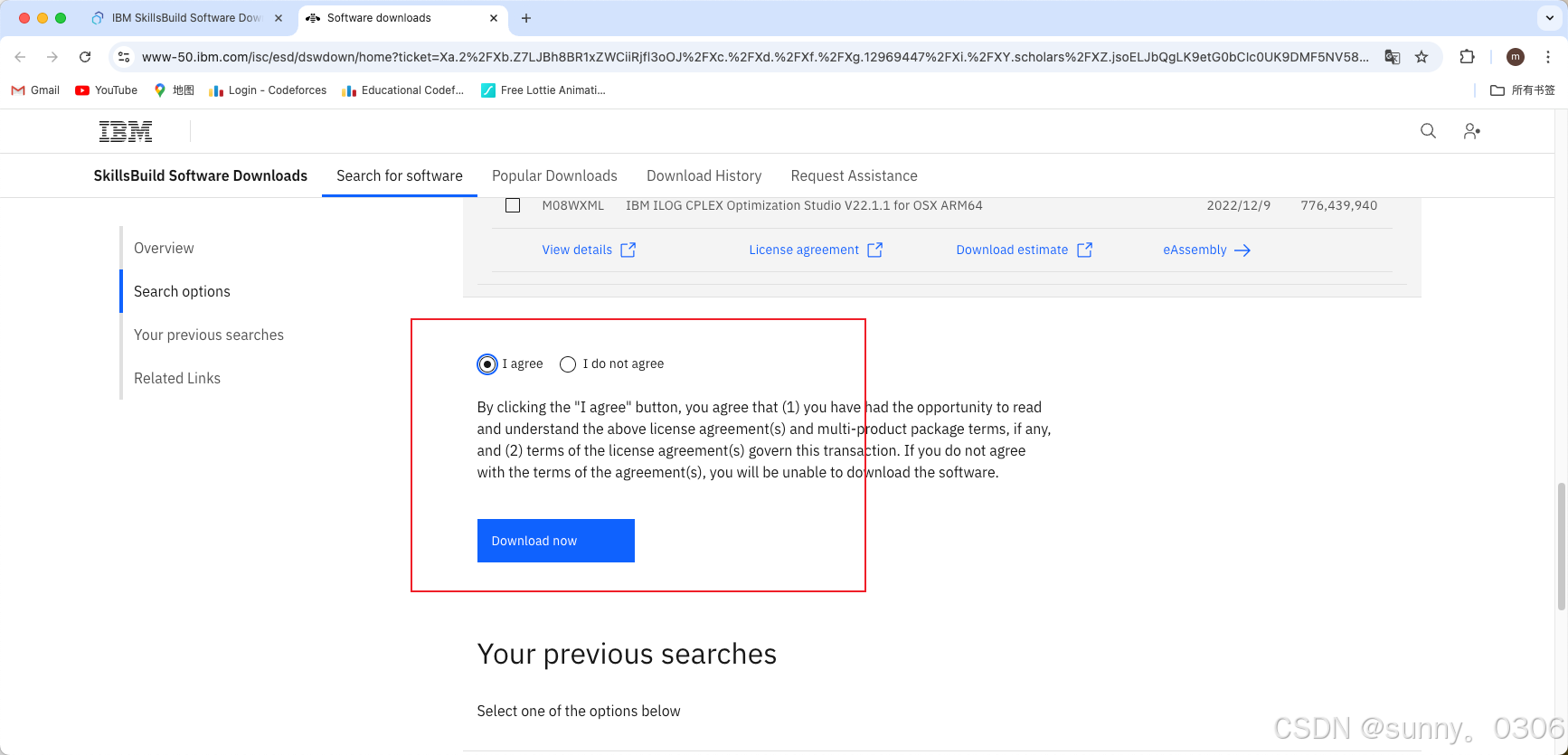This screenshot has height=755, width=1568.
Task: Tick the M08WXML CPLEX checkbox
Action: pyautogui.click(x=513, y=205)
